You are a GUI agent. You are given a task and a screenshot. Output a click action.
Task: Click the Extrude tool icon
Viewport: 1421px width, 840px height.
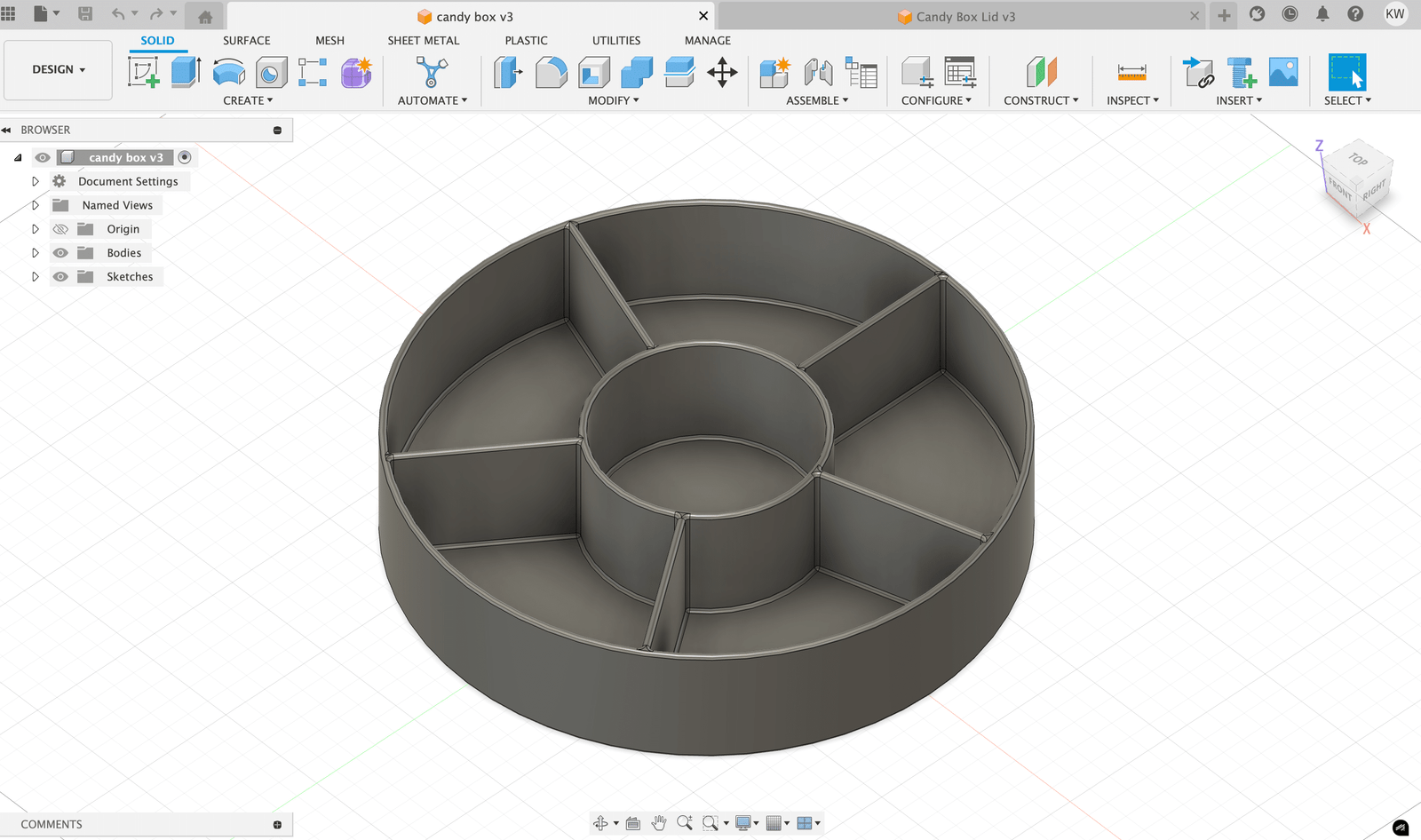tap(185, 72)
